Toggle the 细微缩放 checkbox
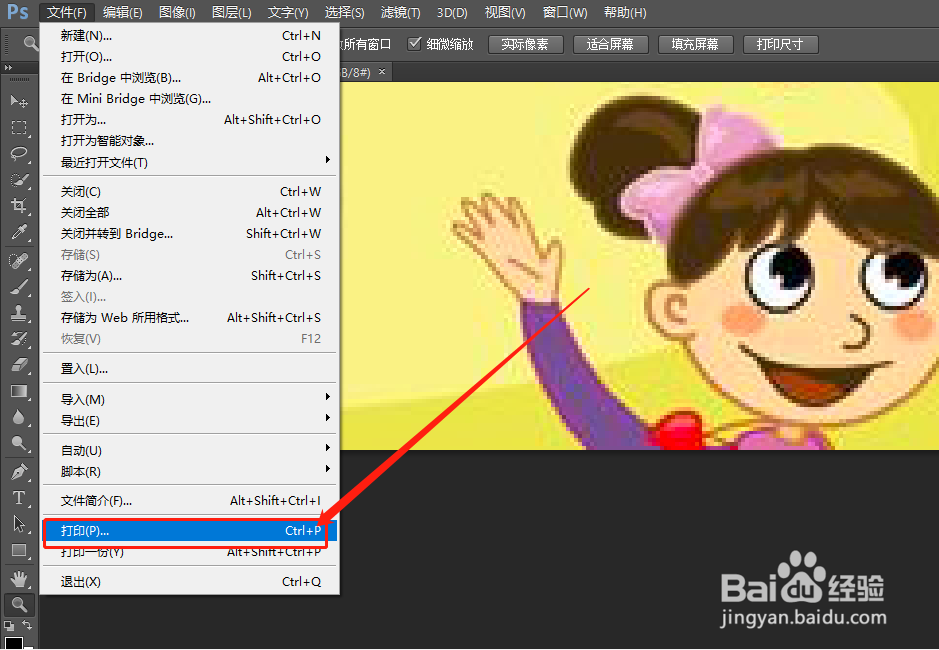 click(x=414, y=44)
